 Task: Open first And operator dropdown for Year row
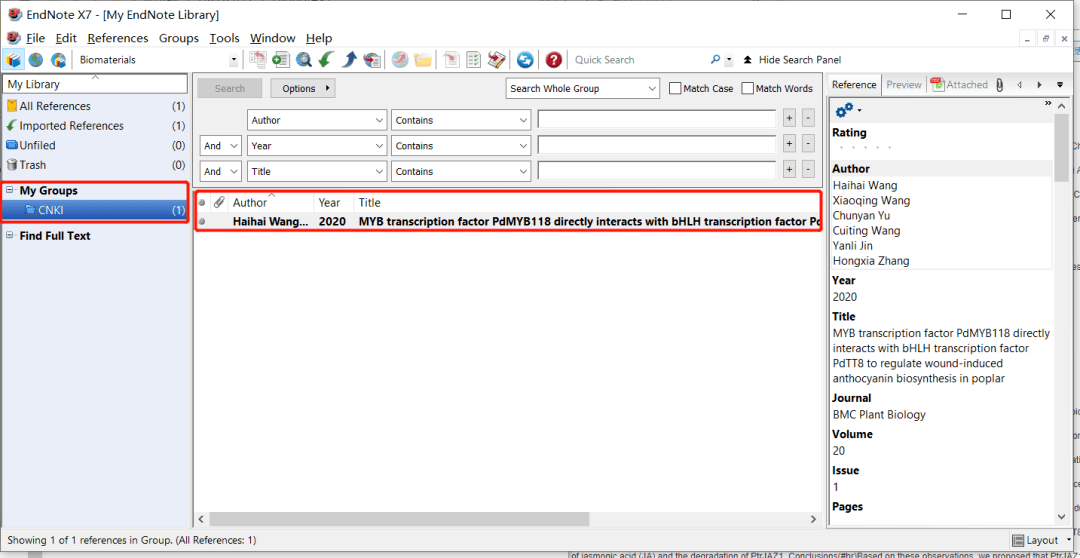point(220,146)
